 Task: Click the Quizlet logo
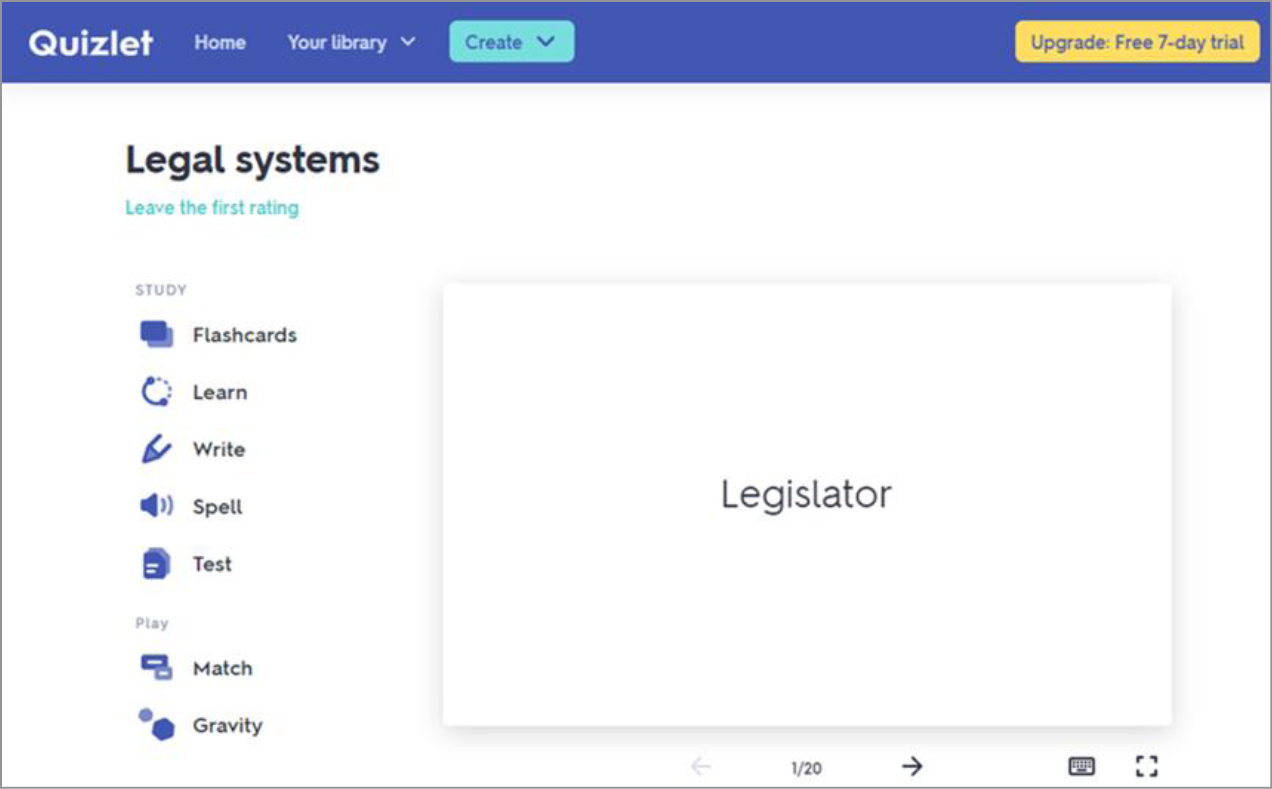pyautogui.click(x=91, y=42)
